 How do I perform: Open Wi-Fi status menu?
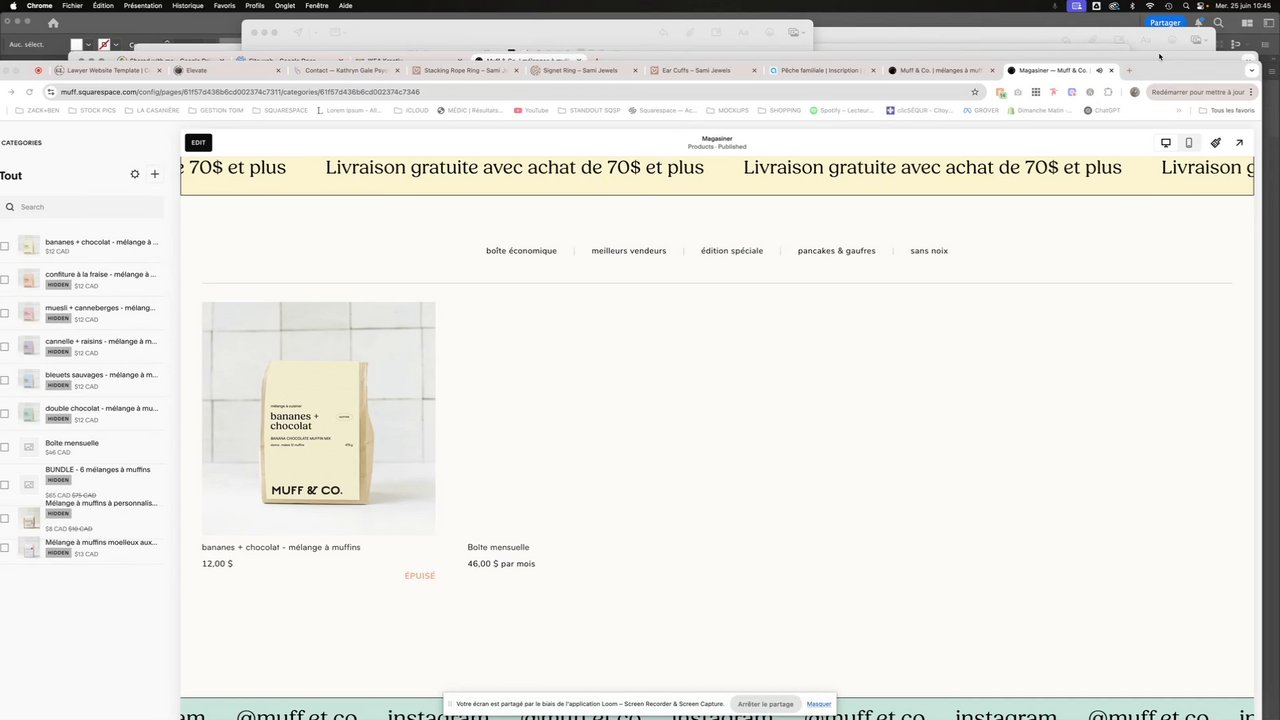pyautogui.click(x=1150, y=6)
